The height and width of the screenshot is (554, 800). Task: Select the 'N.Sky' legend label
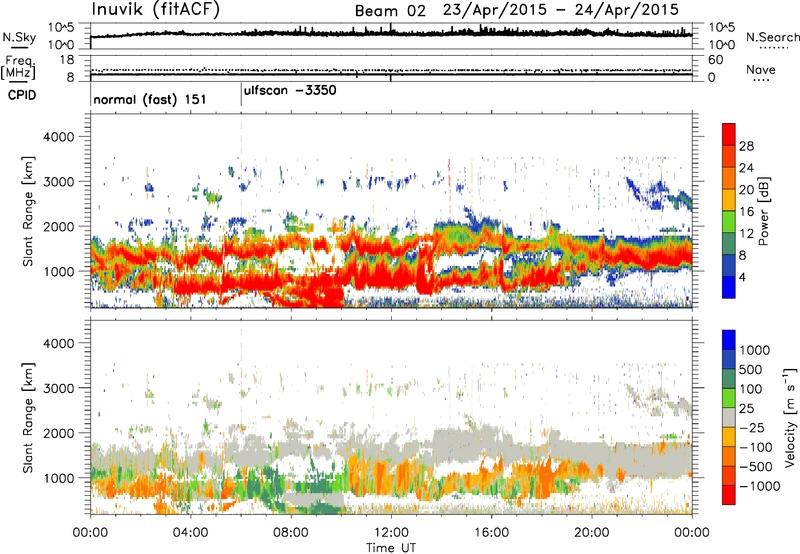(19, 37)
